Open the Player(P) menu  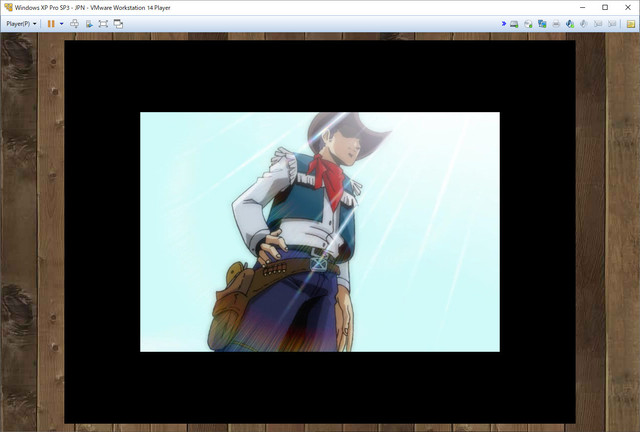coord(21,24)
